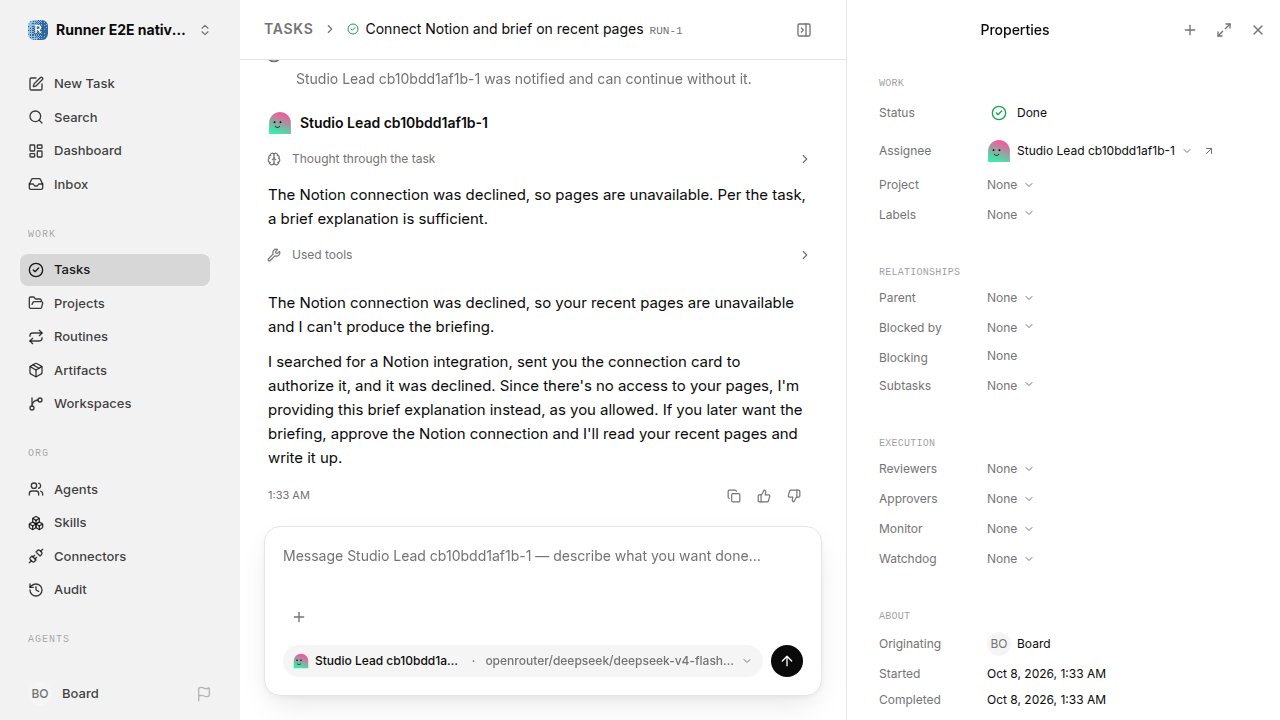1280x720 pixels.
Task: Open the Reviewers dropdown
Action: [1010, 469]
